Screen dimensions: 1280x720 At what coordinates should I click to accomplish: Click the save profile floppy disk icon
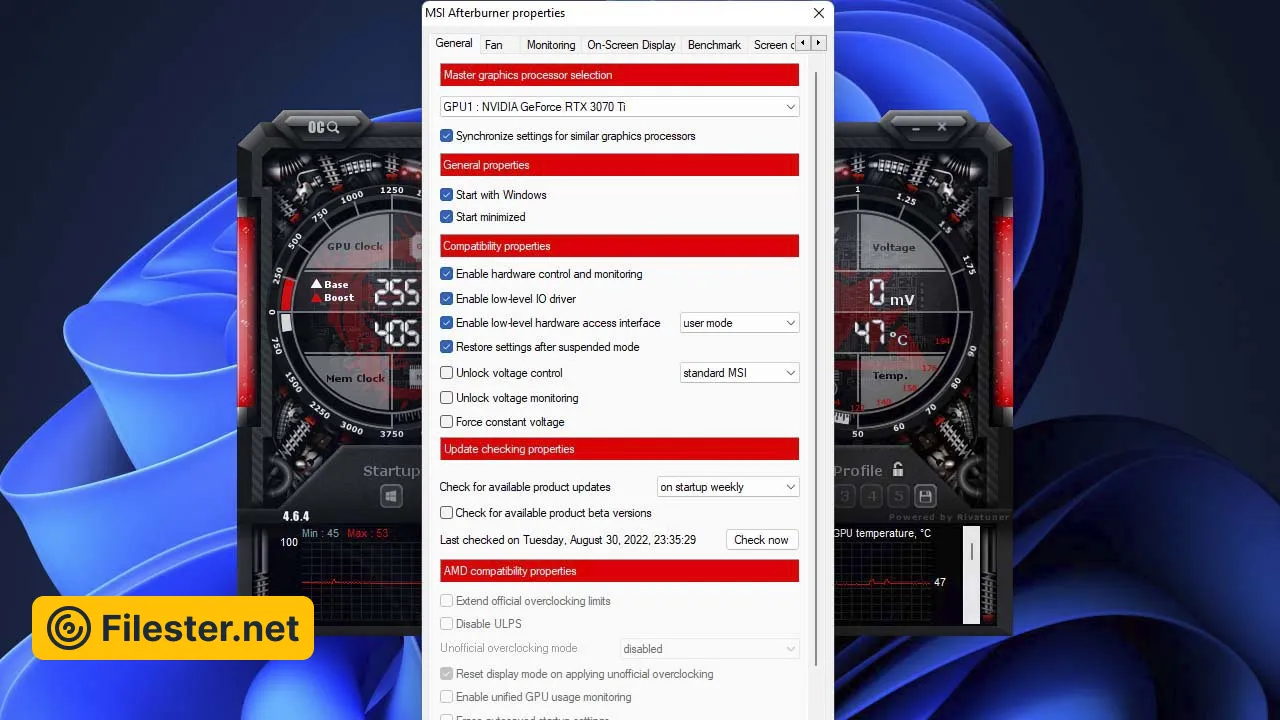pyautogui.click(x=925, y=496)
